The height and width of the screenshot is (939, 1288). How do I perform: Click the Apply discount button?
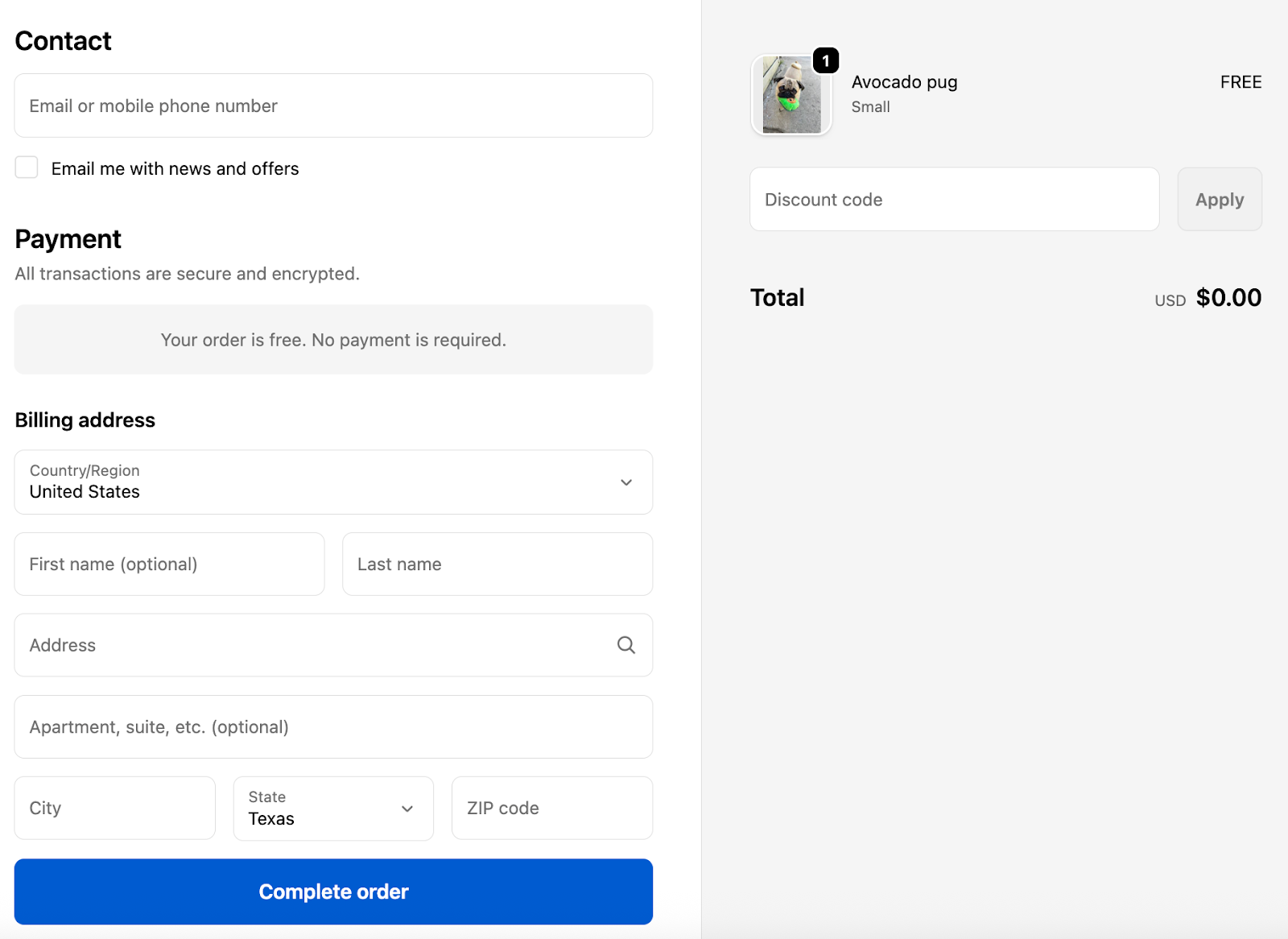(1219, 199)
